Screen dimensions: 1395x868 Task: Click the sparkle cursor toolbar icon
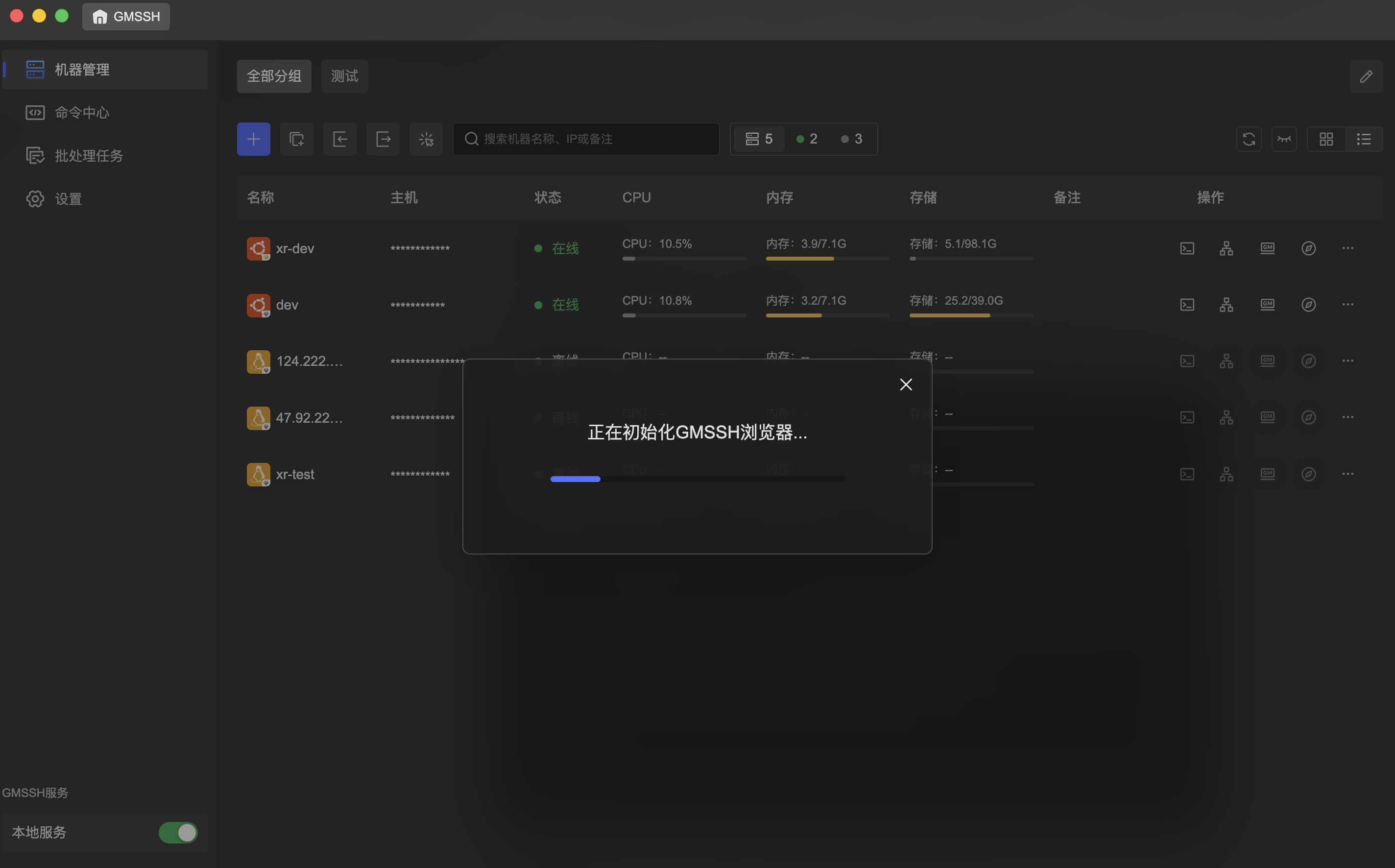(x=426, y=139)
